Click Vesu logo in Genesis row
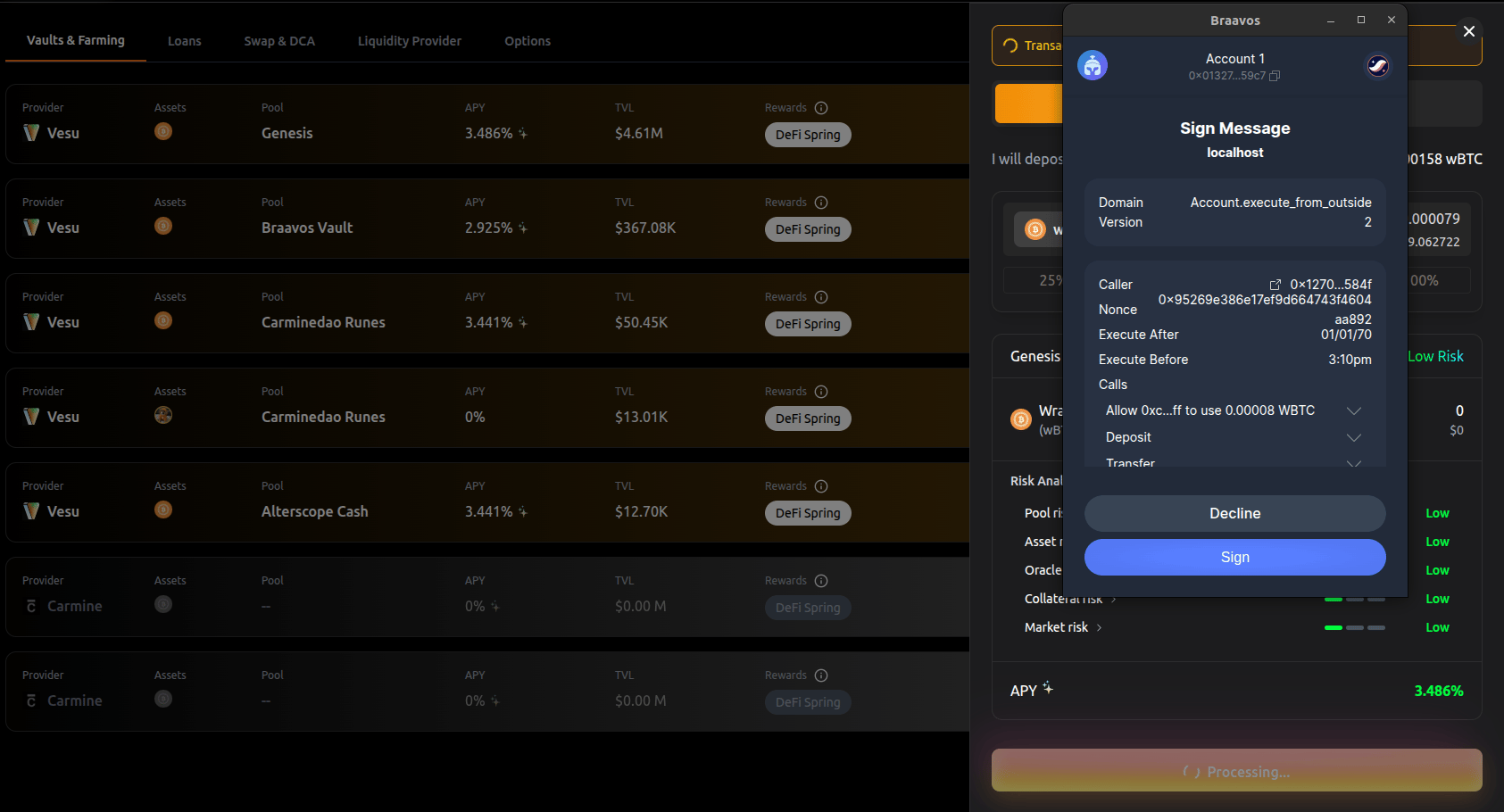Screen dimensions: 1504x812 click(31, 133)
